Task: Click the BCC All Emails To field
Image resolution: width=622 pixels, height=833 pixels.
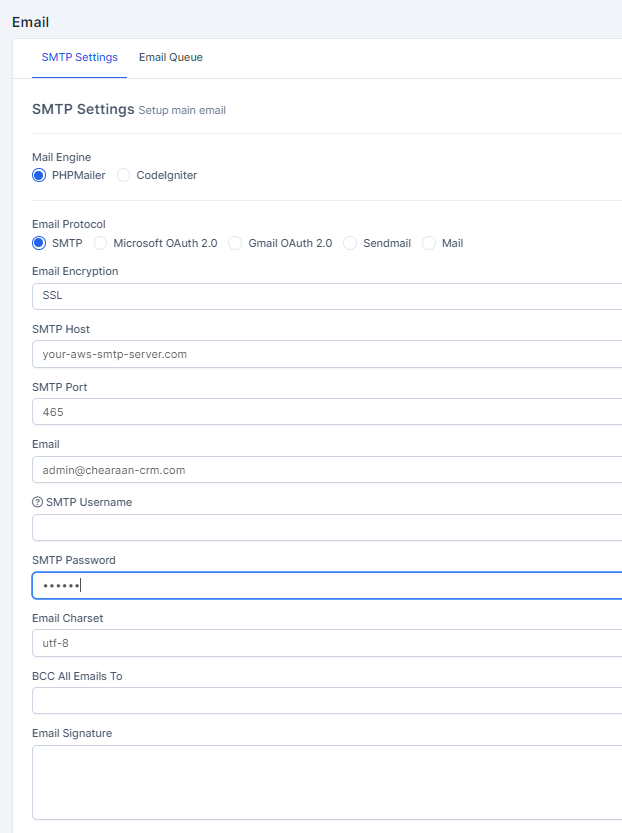Action: click(x=326, y=701)
